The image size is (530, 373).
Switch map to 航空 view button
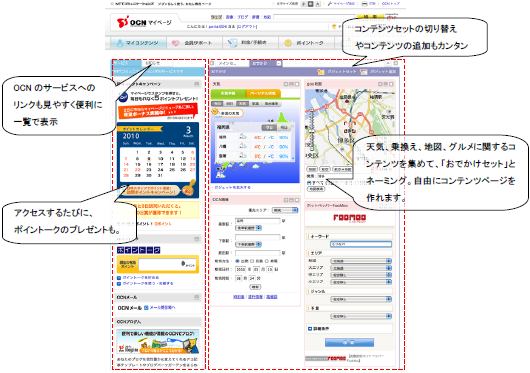325,169
